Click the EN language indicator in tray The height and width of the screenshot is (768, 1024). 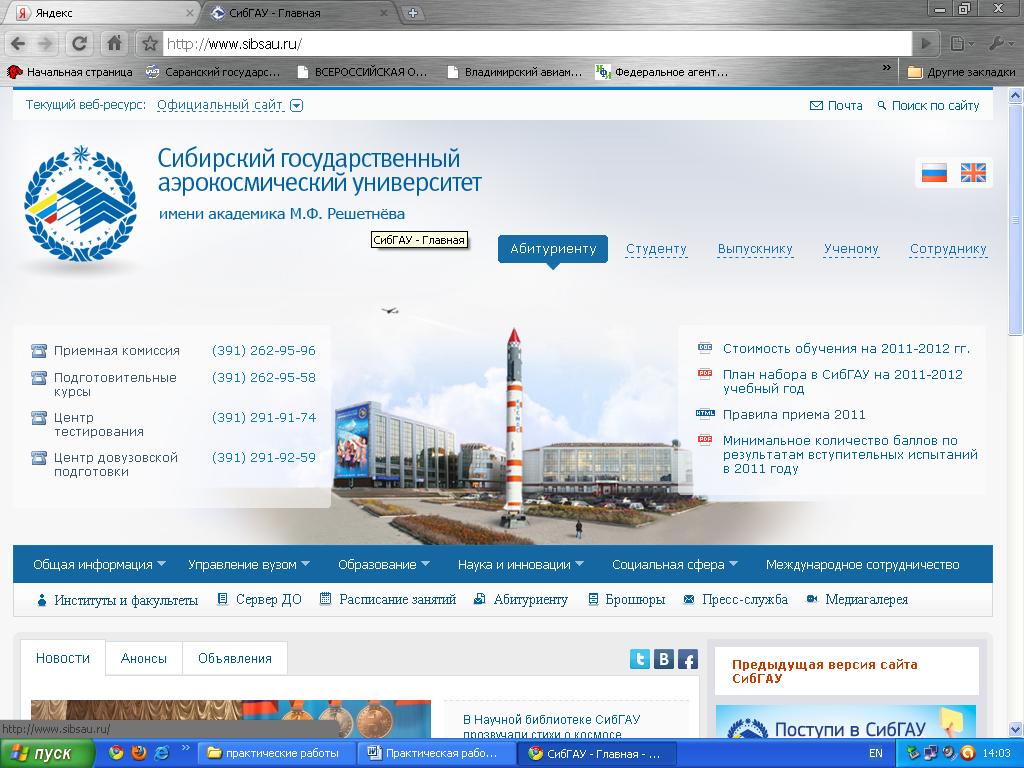[x=875, y=753]
